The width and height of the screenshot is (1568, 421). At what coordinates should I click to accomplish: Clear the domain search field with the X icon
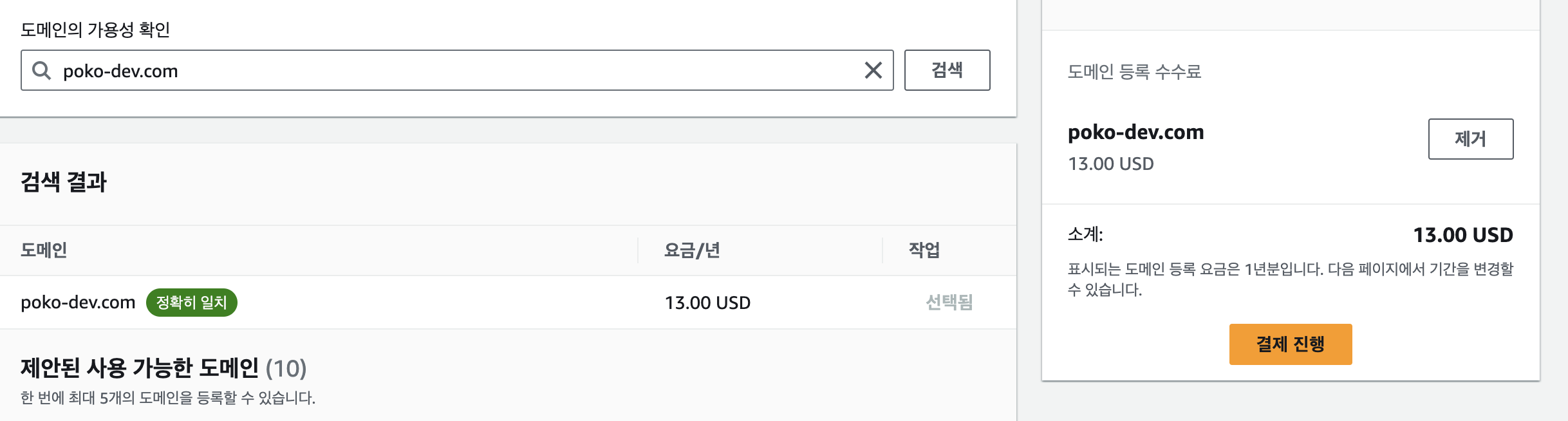[873, 70]
